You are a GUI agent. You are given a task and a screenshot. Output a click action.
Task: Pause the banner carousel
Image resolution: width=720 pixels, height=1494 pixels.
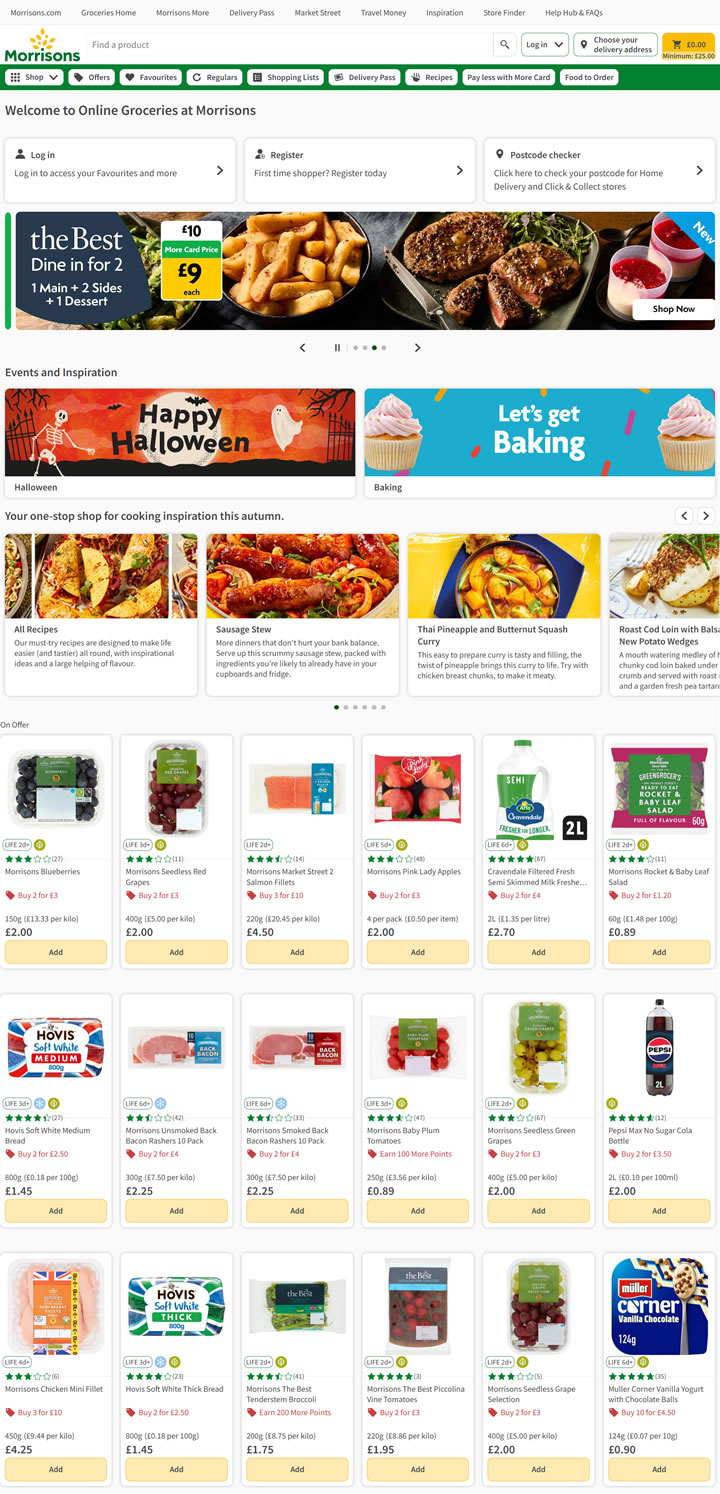[337, 348]
